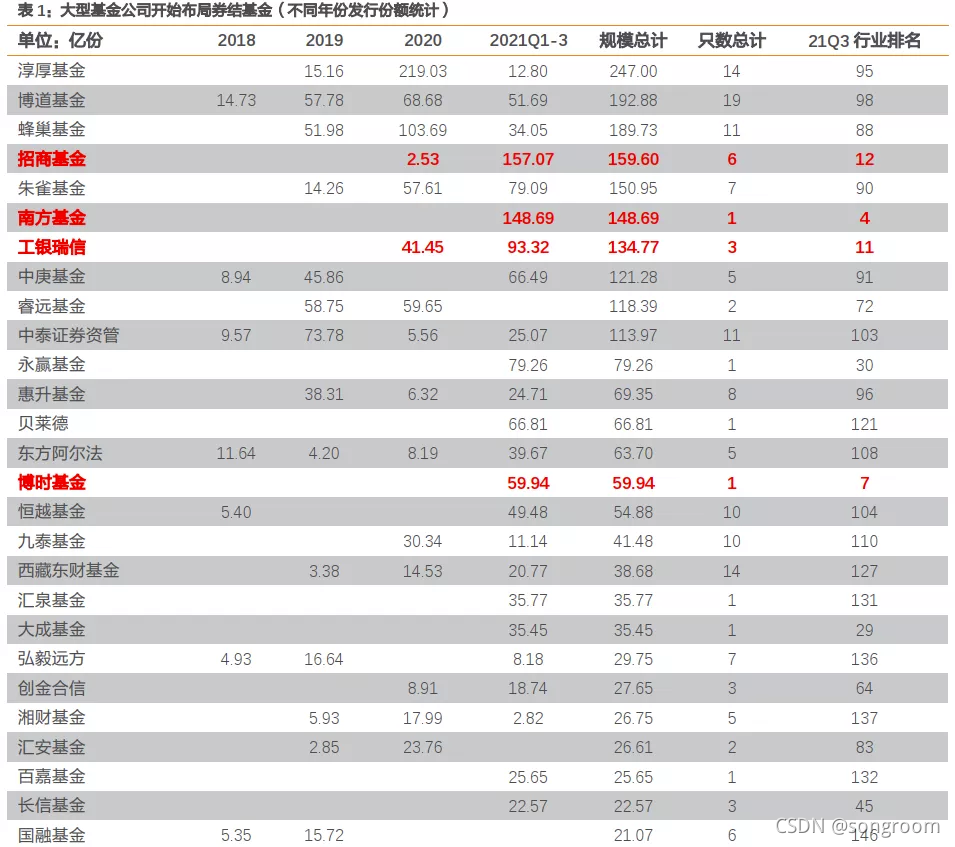Click value 219.03 in 淳厚基金 row
The width and height of the screenshot is (955, 847).
(423, 71)
